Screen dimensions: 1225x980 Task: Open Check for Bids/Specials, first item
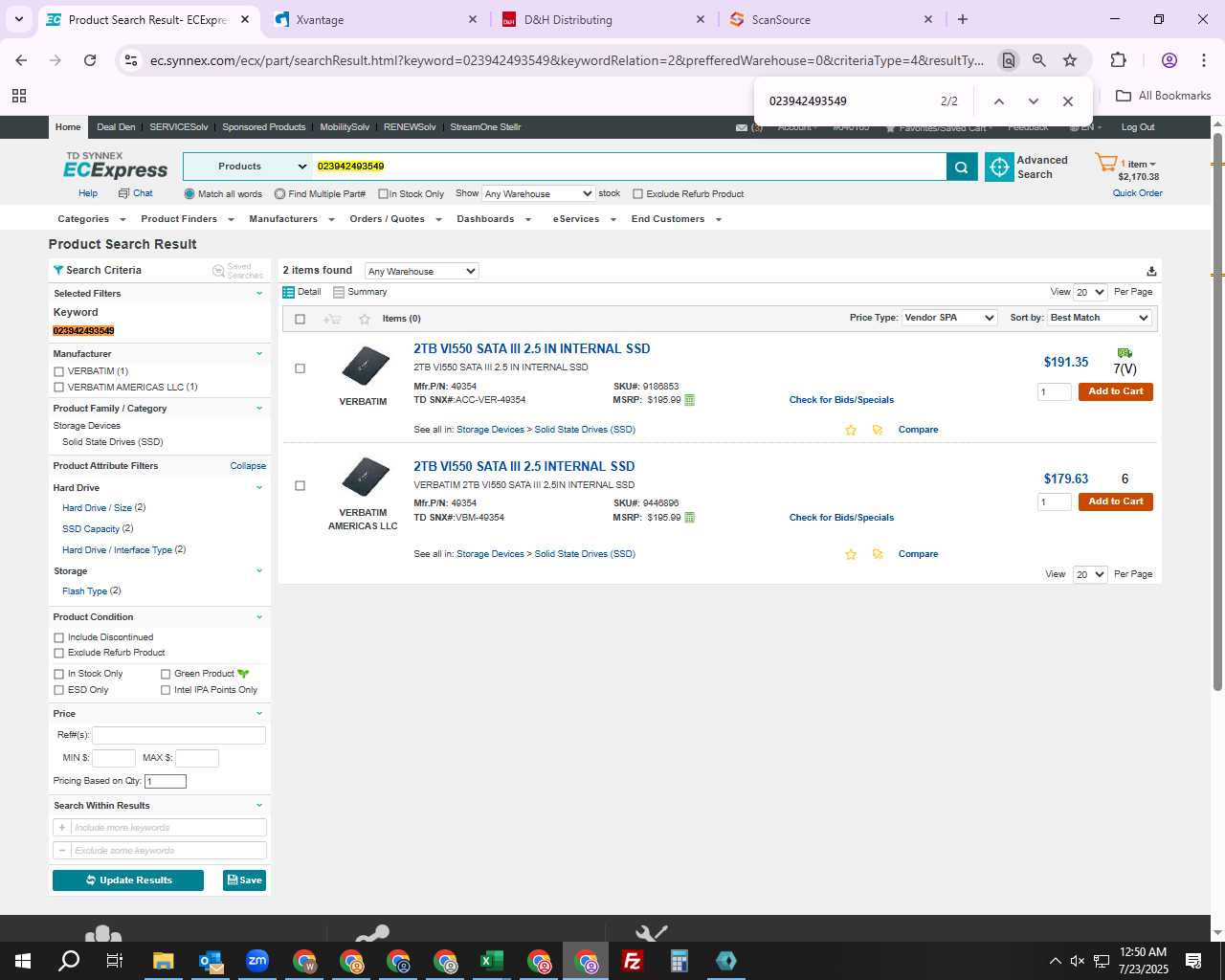(x=841, y=400)
